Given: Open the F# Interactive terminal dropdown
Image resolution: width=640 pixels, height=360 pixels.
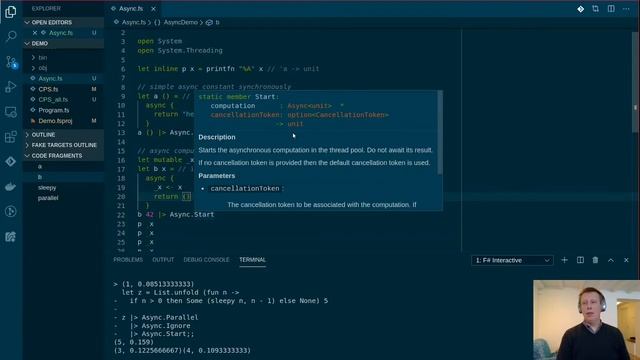Looking at the screenshot, I should (512, 260).
